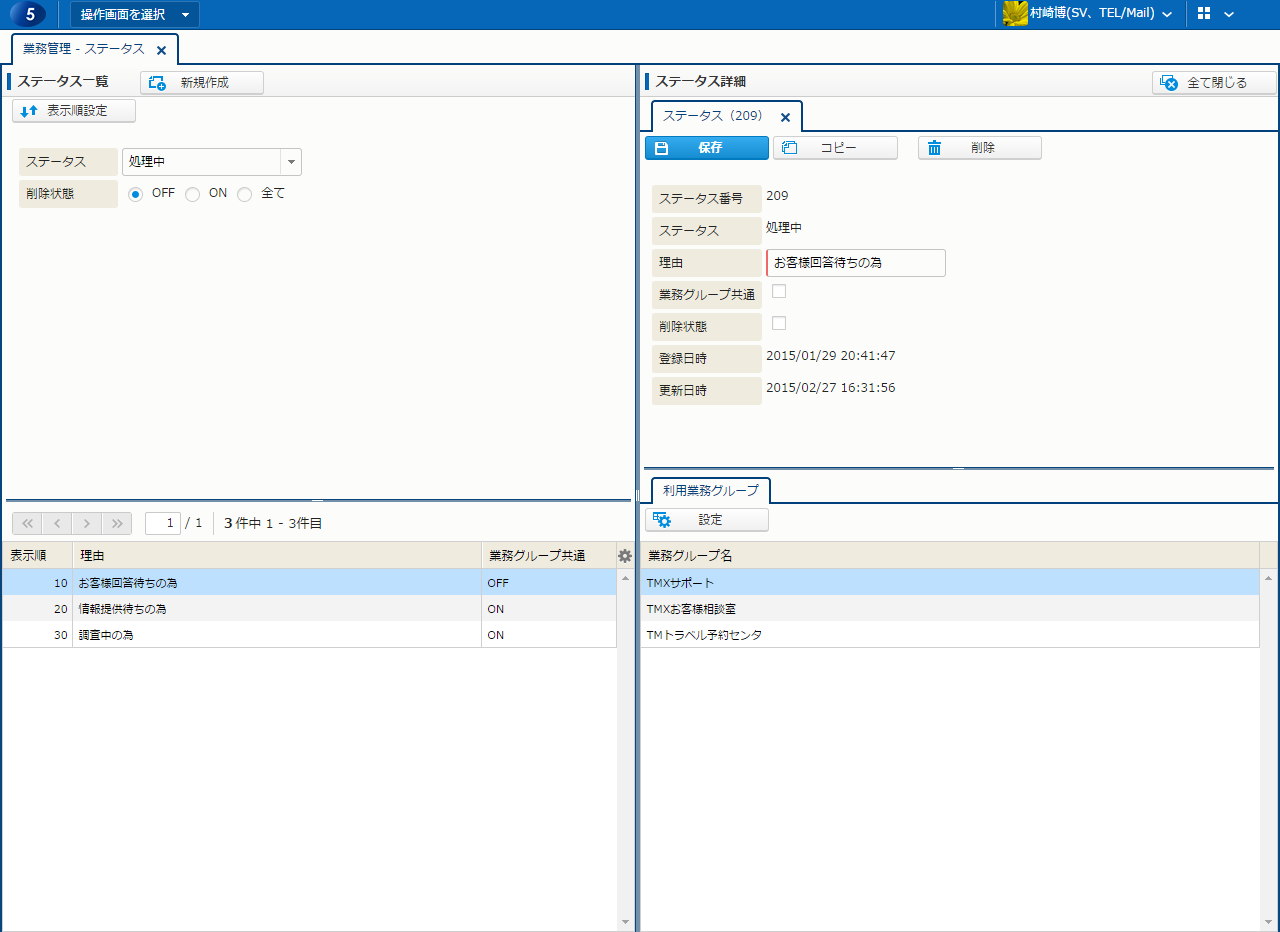Screen dimensions: 1280x932
Task: Click the 新規作成 button
Action: pyautogui.click(x=202, y=83)
